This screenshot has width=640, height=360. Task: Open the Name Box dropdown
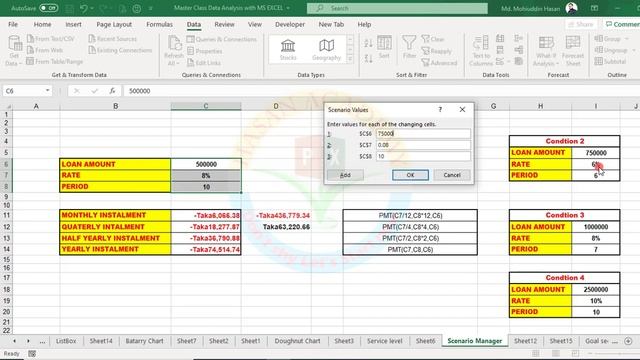click(x=48, y=91)
